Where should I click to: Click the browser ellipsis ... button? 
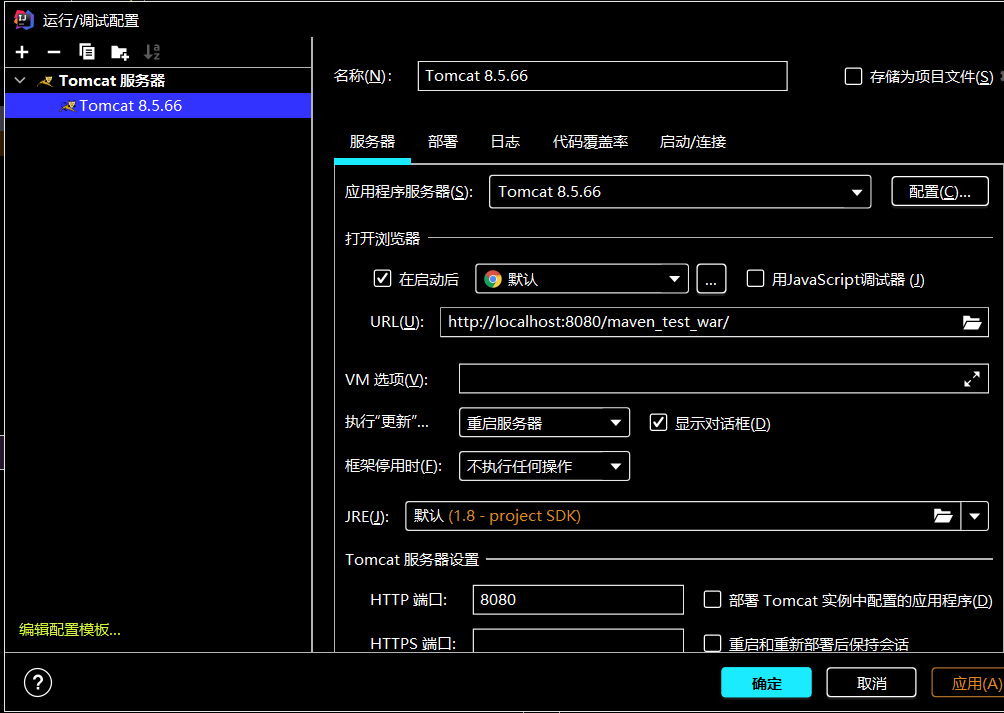[711, 279]
